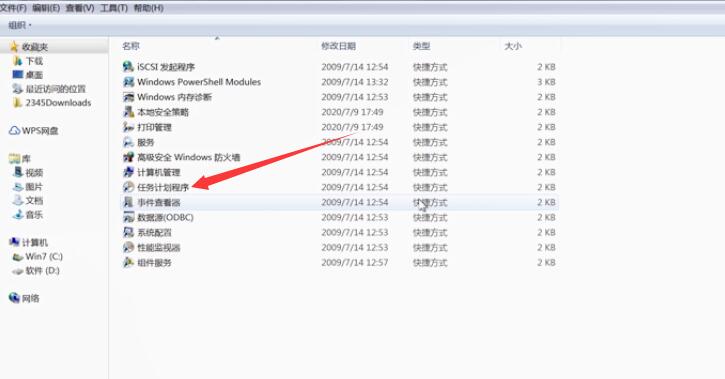This screenshot has height=379, width=725.
Task: Click 2009/7/14 12:53 date of Windows 内存诊断
Action: (355, 97)
